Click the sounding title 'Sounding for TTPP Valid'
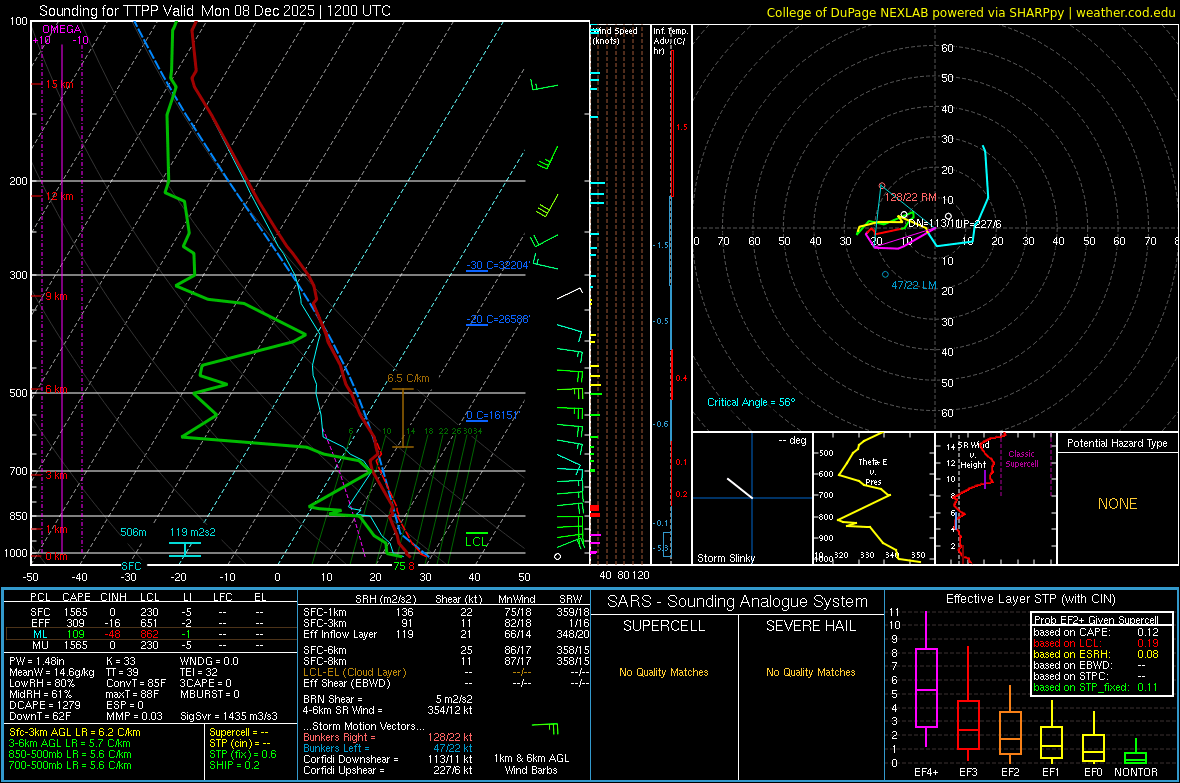1180x783 pixels. click(117, 11)
